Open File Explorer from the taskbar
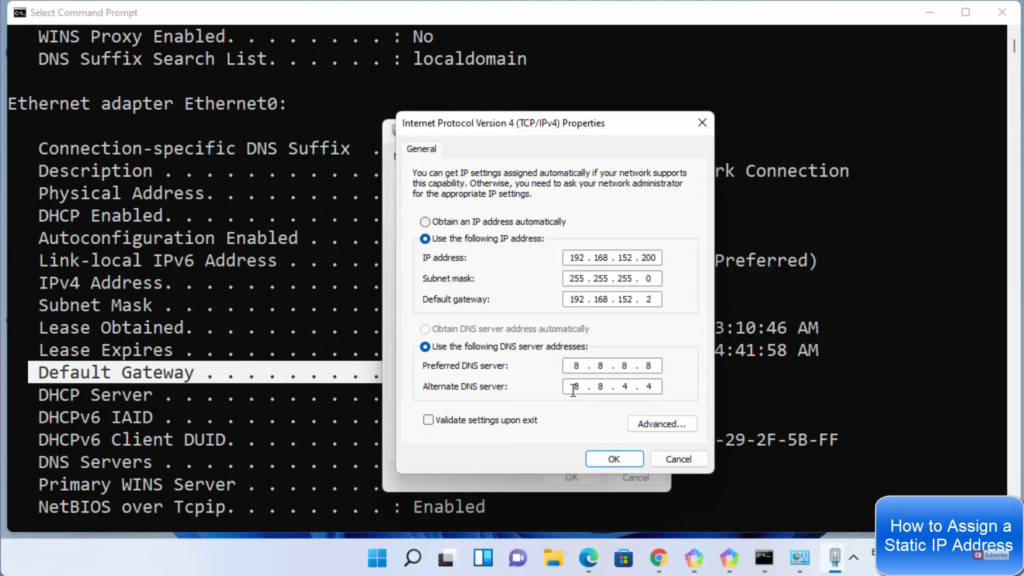 coord(553,558)
